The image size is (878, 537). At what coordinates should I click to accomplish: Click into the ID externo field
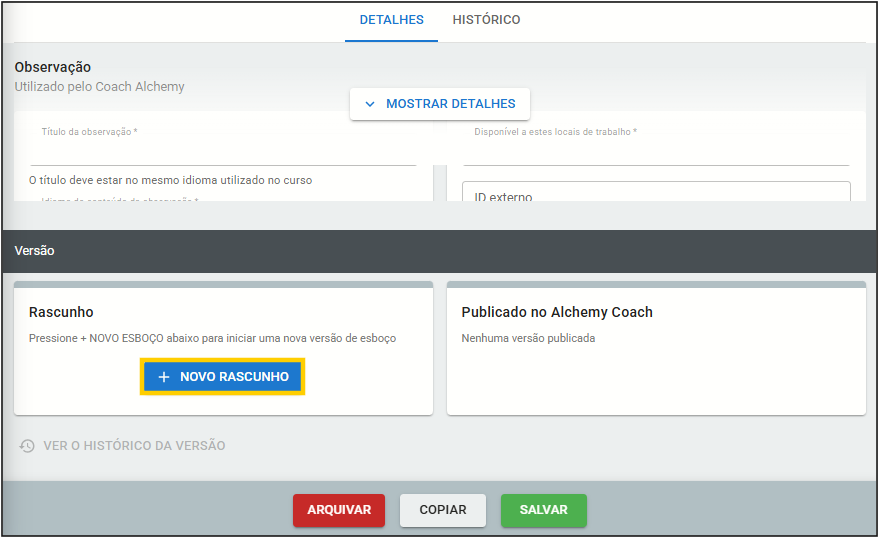[x=656, y=194]
